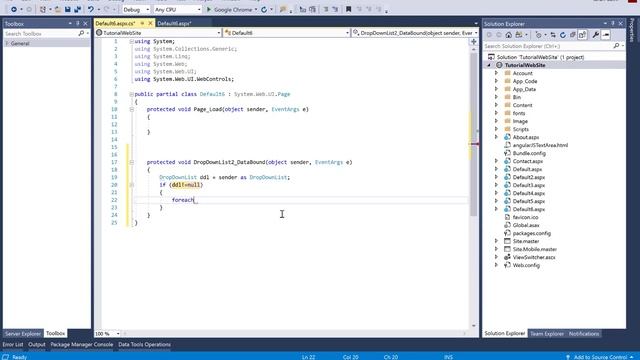Click the Bookmark toggle icon in toolbar

348,9
